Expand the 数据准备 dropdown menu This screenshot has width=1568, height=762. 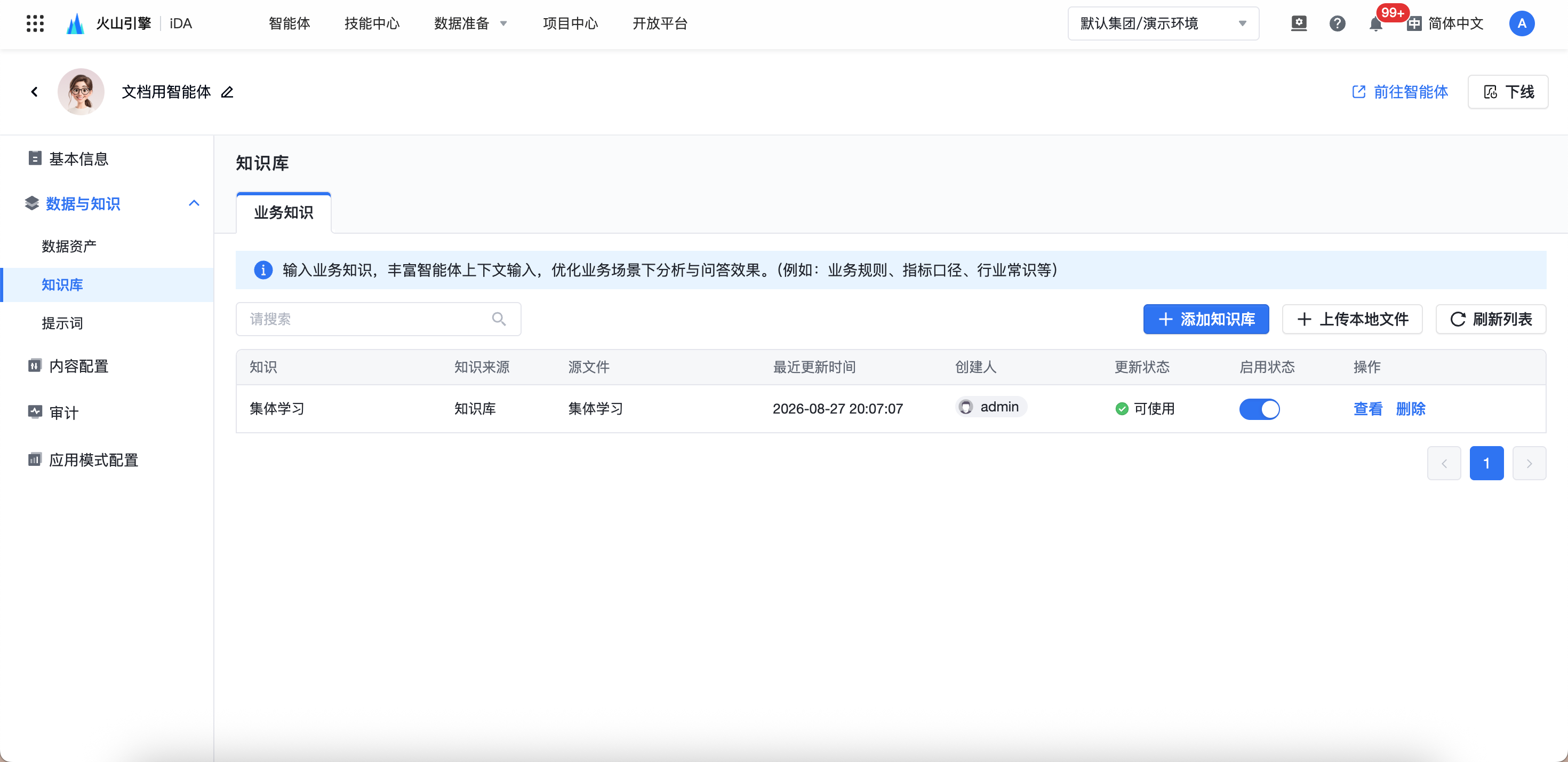[x=470, y=24]
